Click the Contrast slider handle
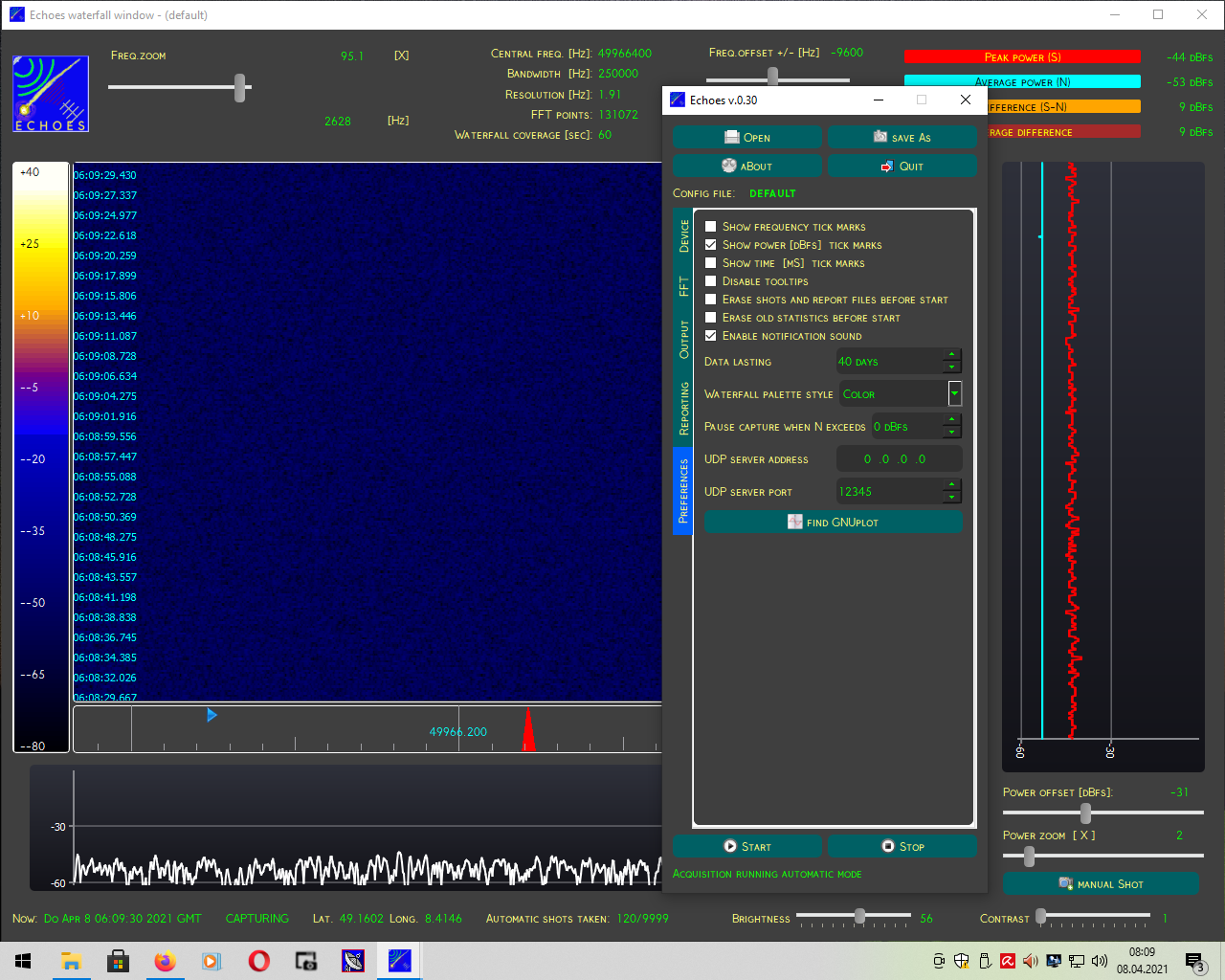The height and width of the screenshot is (980, 1225). point(1040,916)
